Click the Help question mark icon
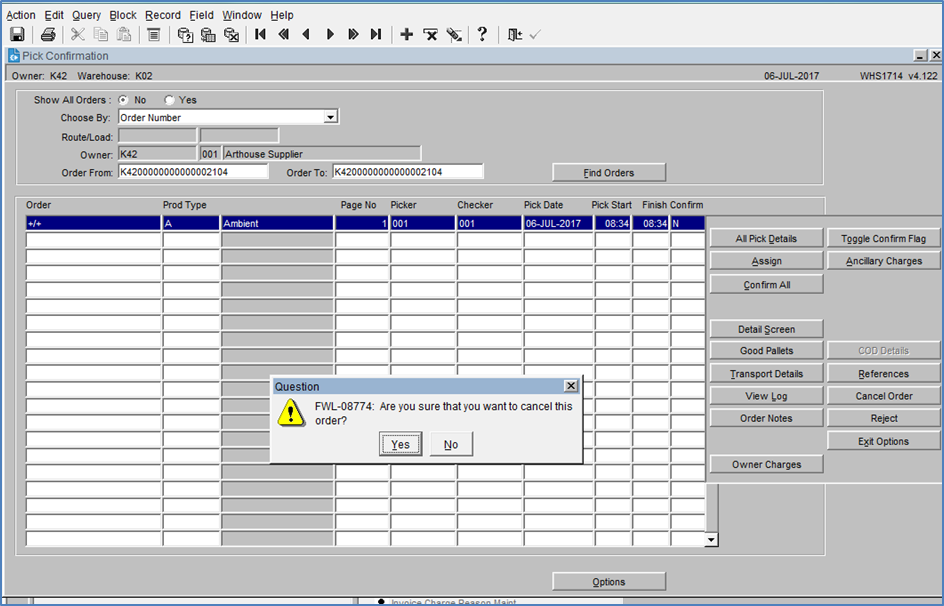Viewport: 944px width, 606px height. pyautogui.click(x=482, y=34)
